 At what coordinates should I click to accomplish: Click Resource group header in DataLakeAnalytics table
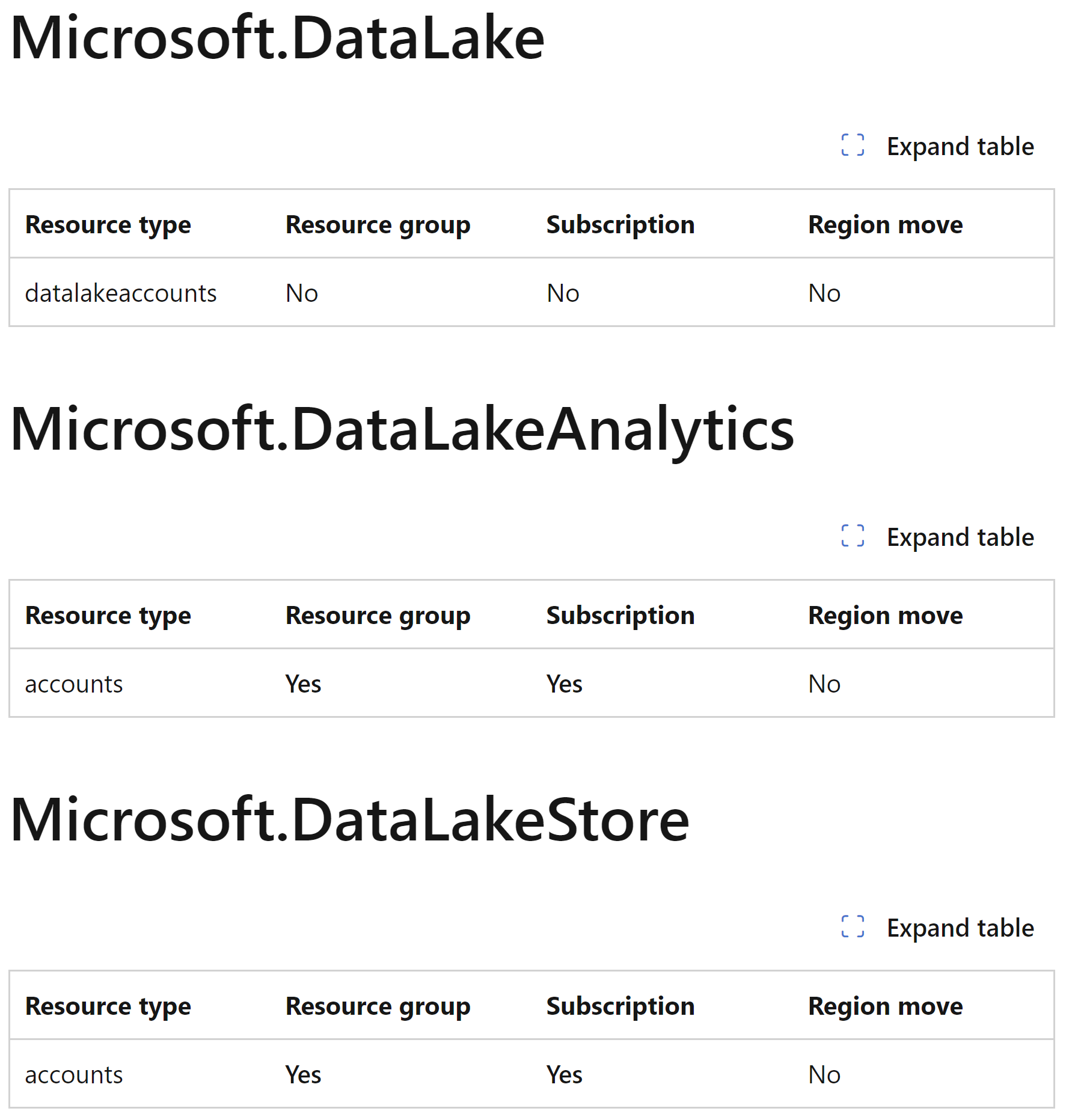(x=378, y=616)
